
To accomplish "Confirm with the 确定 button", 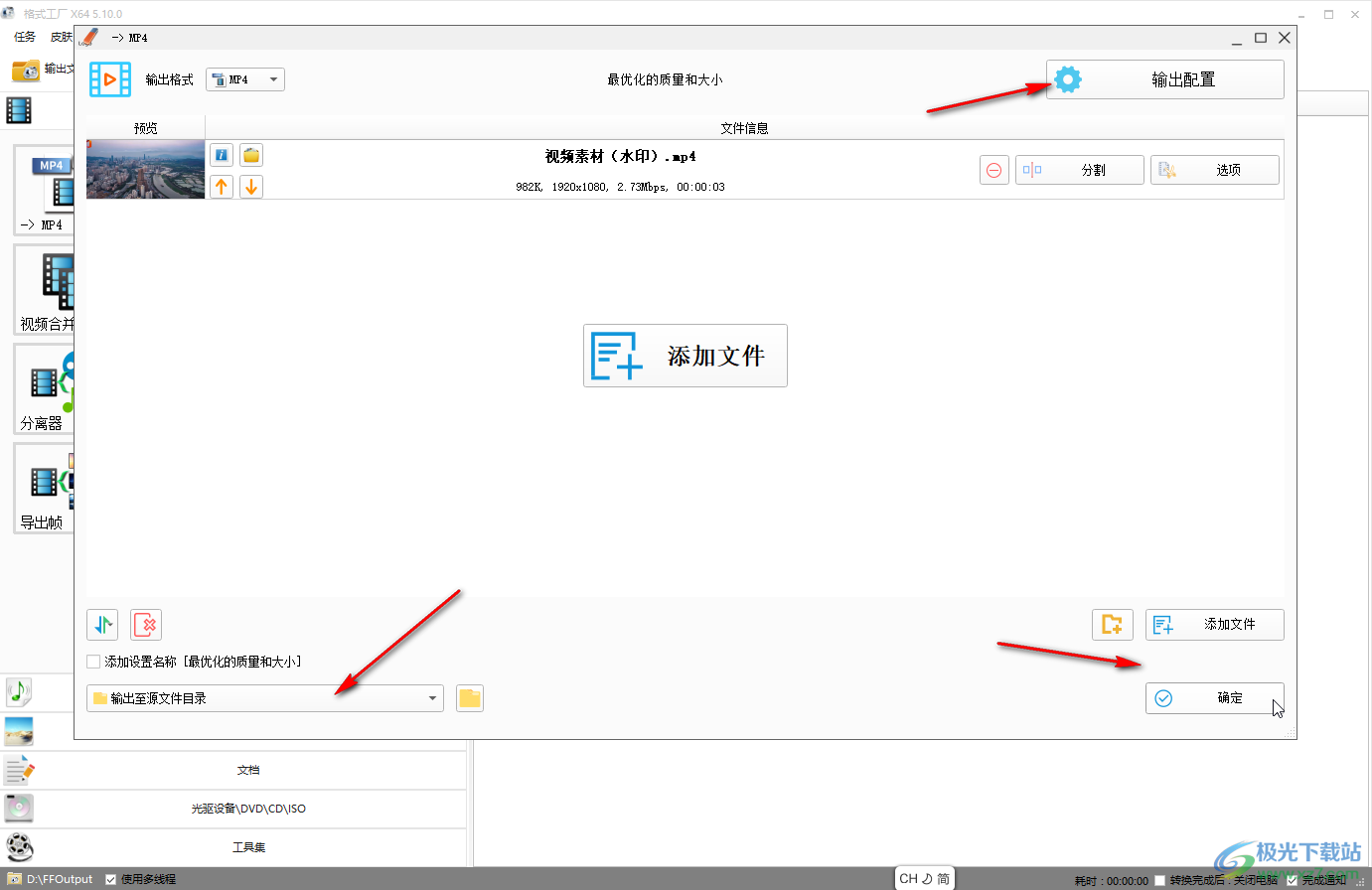I will click(1215, 698).
